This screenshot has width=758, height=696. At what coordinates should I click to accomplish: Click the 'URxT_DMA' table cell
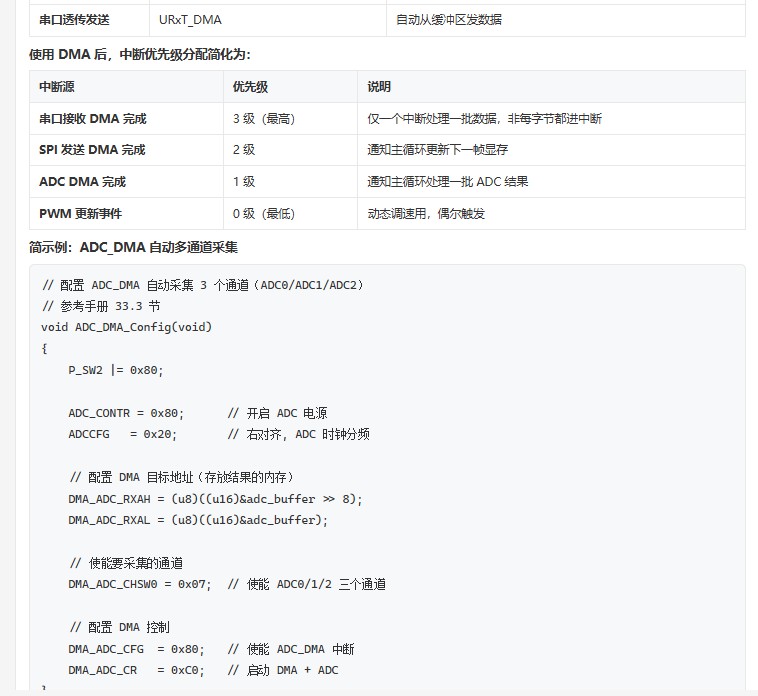point(268,20)
